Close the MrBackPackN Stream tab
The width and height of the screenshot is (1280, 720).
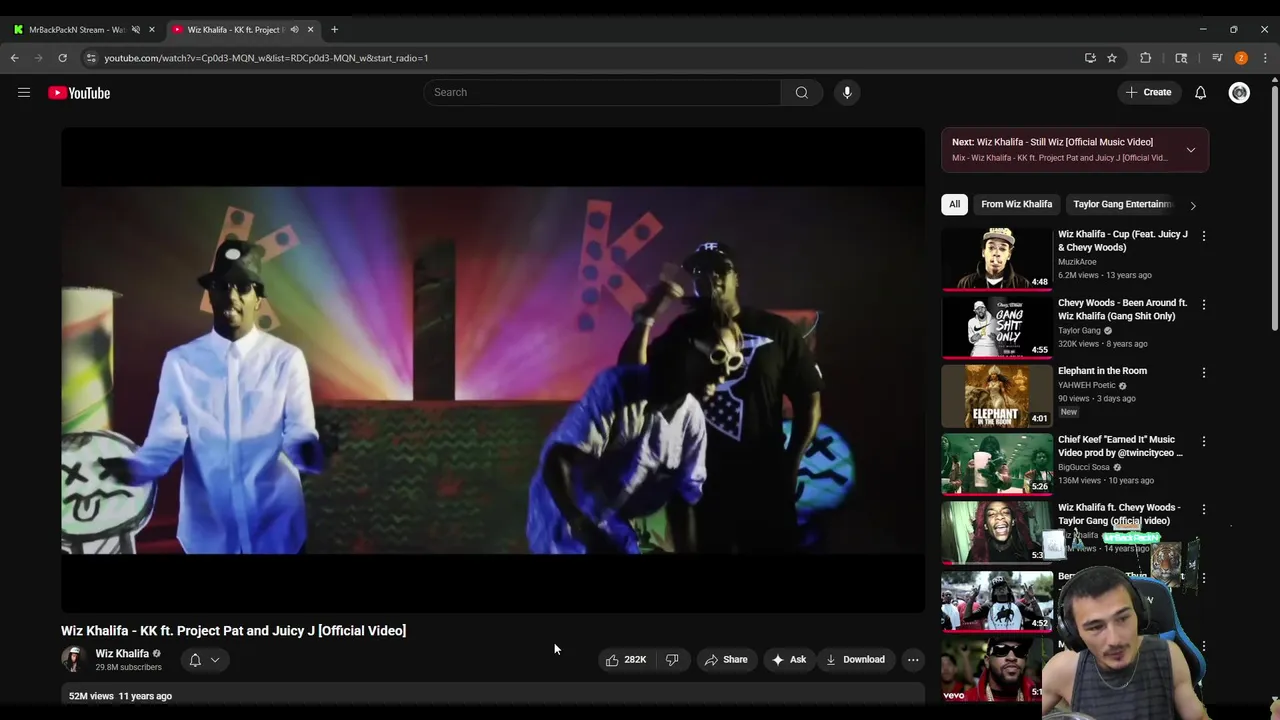point(152,30)
